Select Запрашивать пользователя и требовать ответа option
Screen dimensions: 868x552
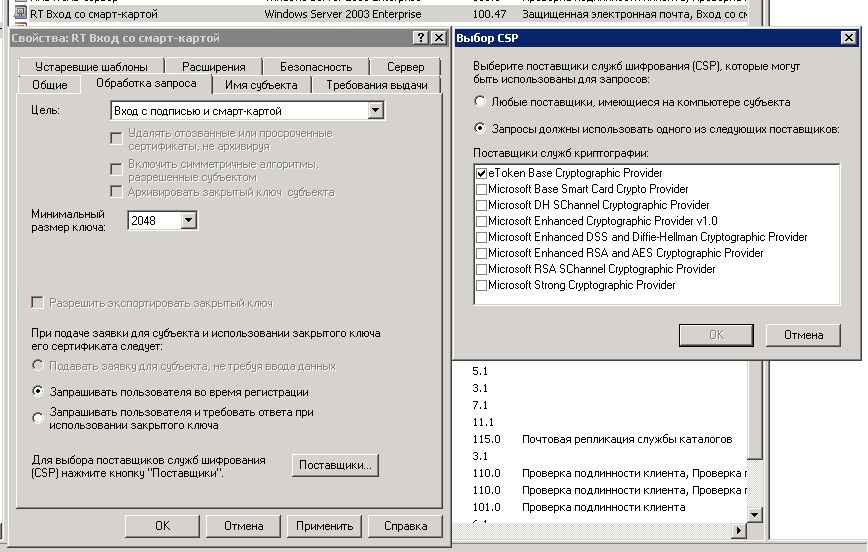point(39,418)
